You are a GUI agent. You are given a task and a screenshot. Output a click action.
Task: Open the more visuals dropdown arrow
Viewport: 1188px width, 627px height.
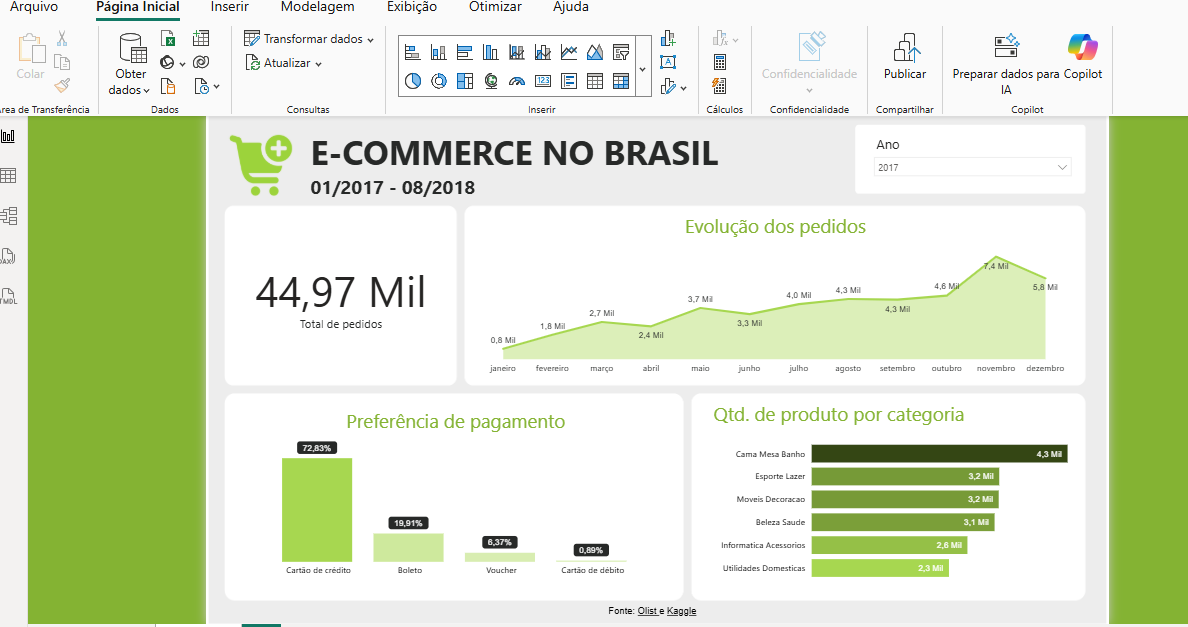point(683,88)
